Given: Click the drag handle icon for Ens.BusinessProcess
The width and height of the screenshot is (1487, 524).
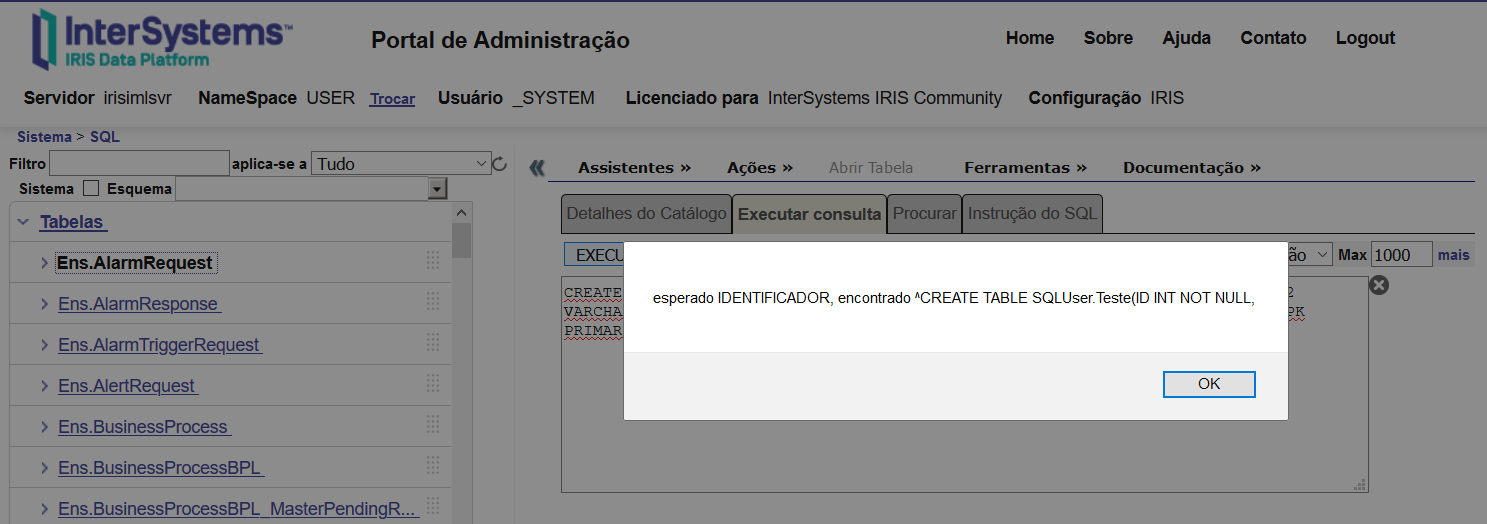Looking at the screenshot, I should [x=433, y=426].
